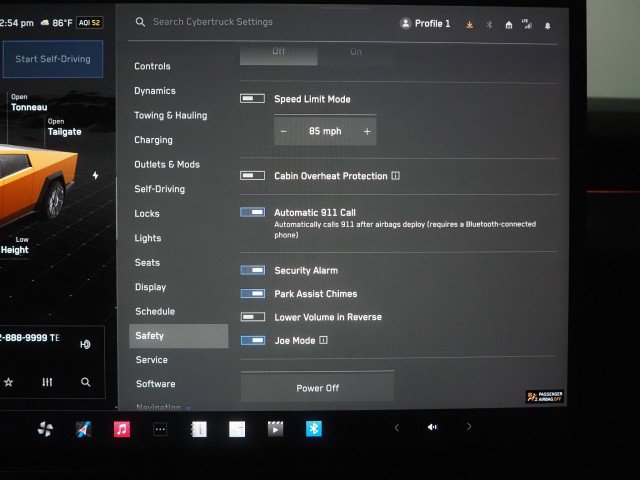This screenshot has width=640, height=480.
Task: Open the Theater clapperboard app
Action: pyautogui.click(x=276, y=429)
